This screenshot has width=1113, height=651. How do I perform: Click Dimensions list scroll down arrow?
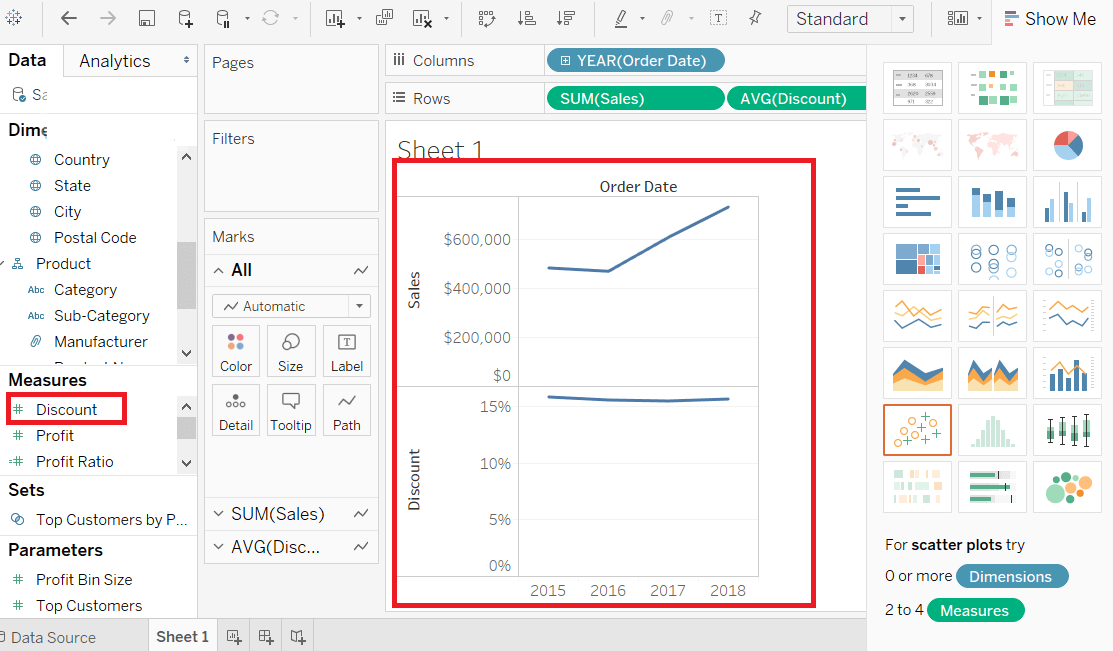tap(186, 353)
